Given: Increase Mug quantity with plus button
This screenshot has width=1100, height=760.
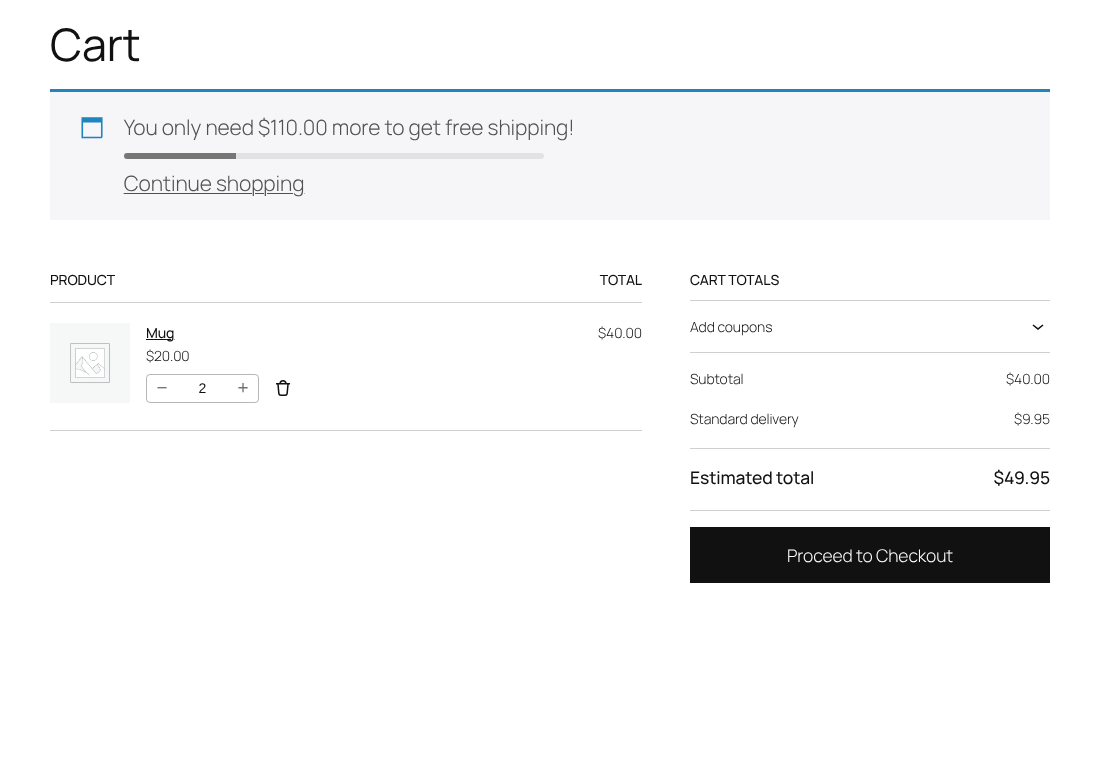Looking at the screenshot, I should (x=243, y=388).
